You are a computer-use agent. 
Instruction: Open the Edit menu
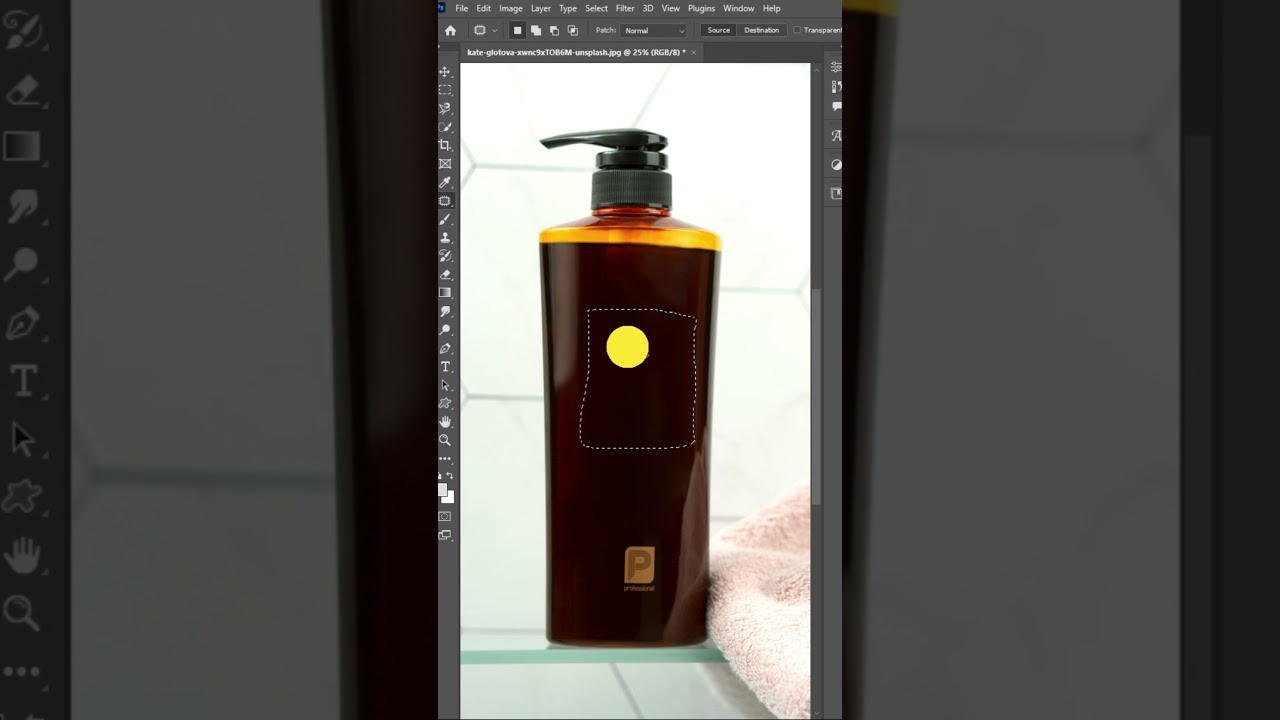click(x=484, y=8)
